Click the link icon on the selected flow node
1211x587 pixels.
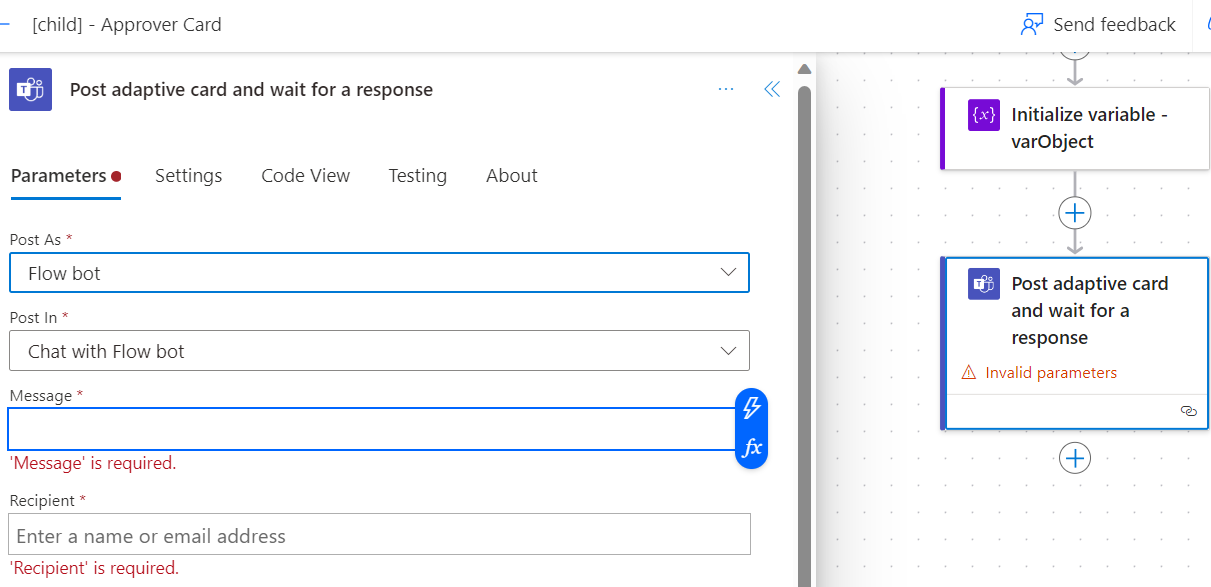(1188, 410)
